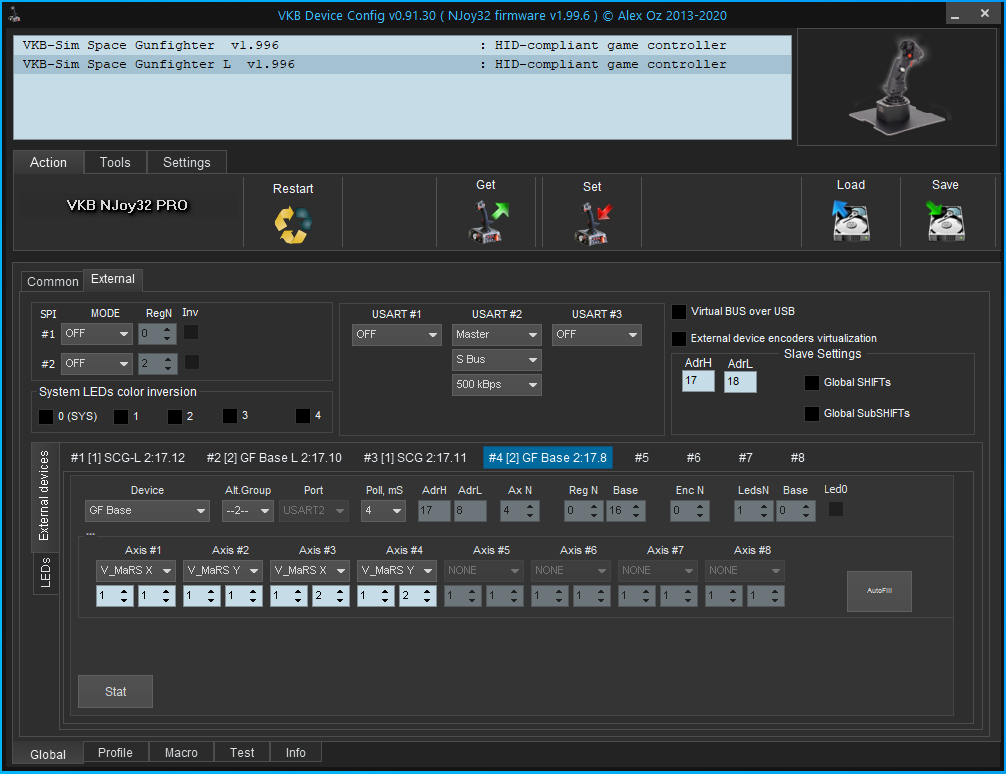This screenshot has width=1006, height=774.
Task: Open the Axis #1 V_MaRS X dropdown
Action: pyautogui.click(x=136, y=571)
